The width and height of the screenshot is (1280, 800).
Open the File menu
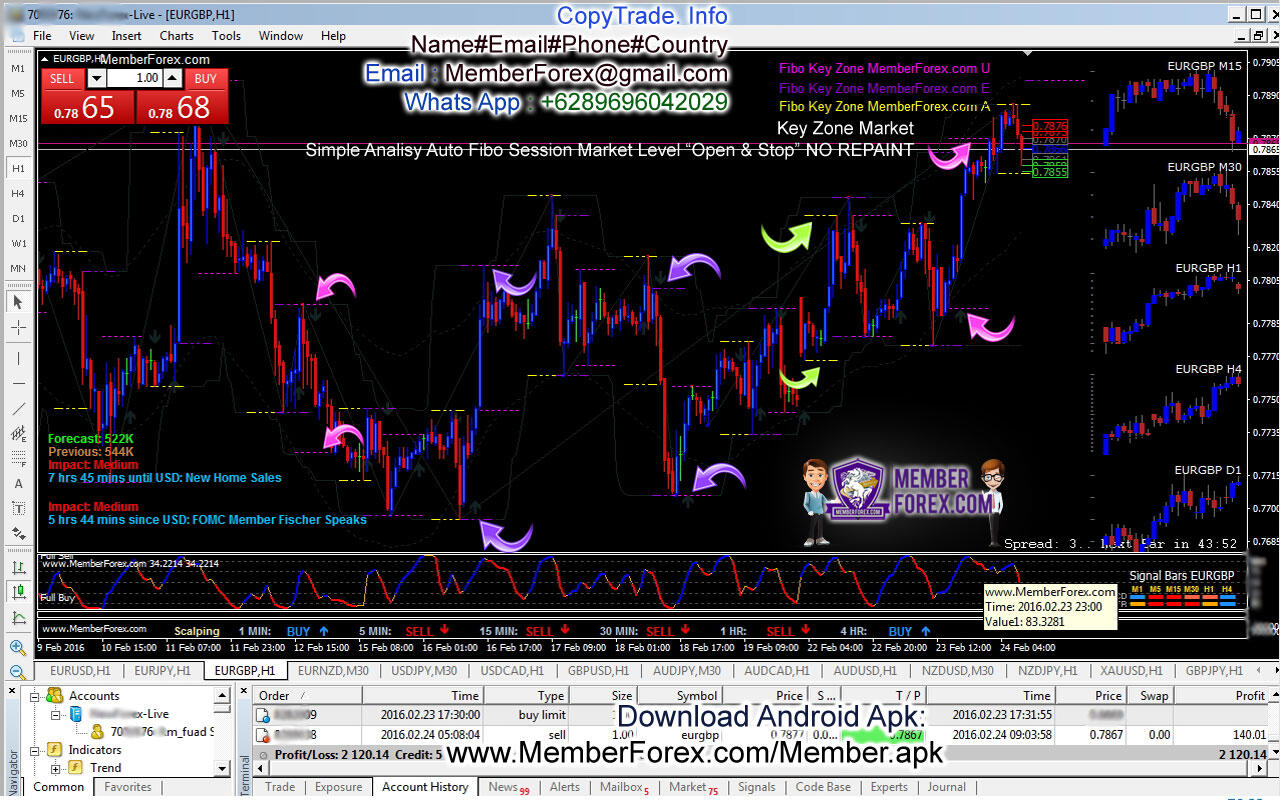pos(42,35)
